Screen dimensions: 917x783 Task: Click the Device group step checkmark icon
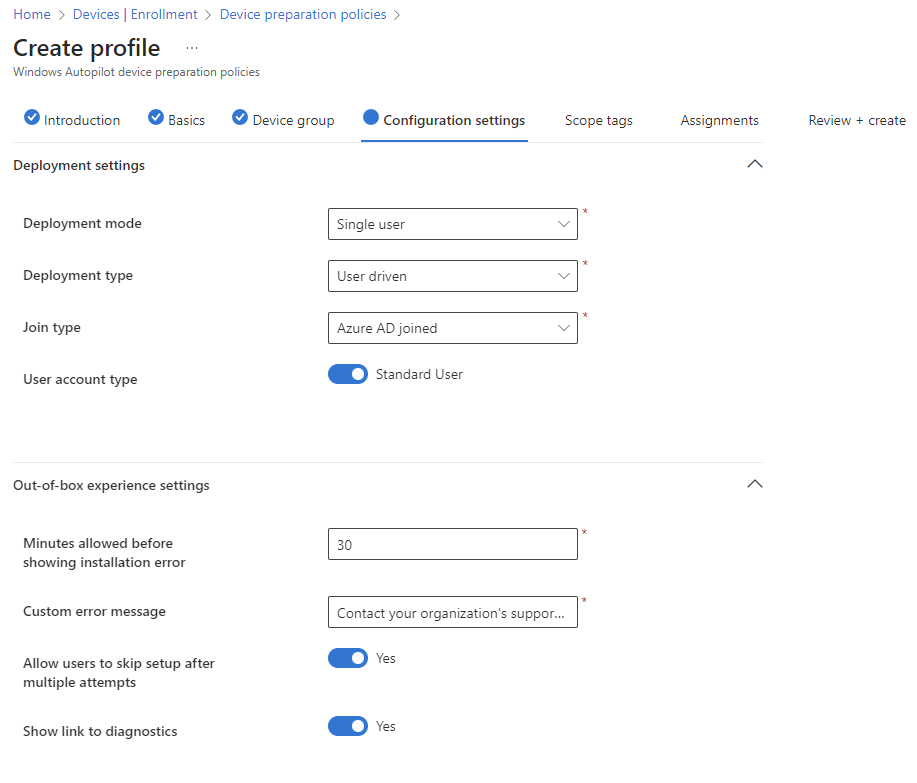(x=240, y=117)
